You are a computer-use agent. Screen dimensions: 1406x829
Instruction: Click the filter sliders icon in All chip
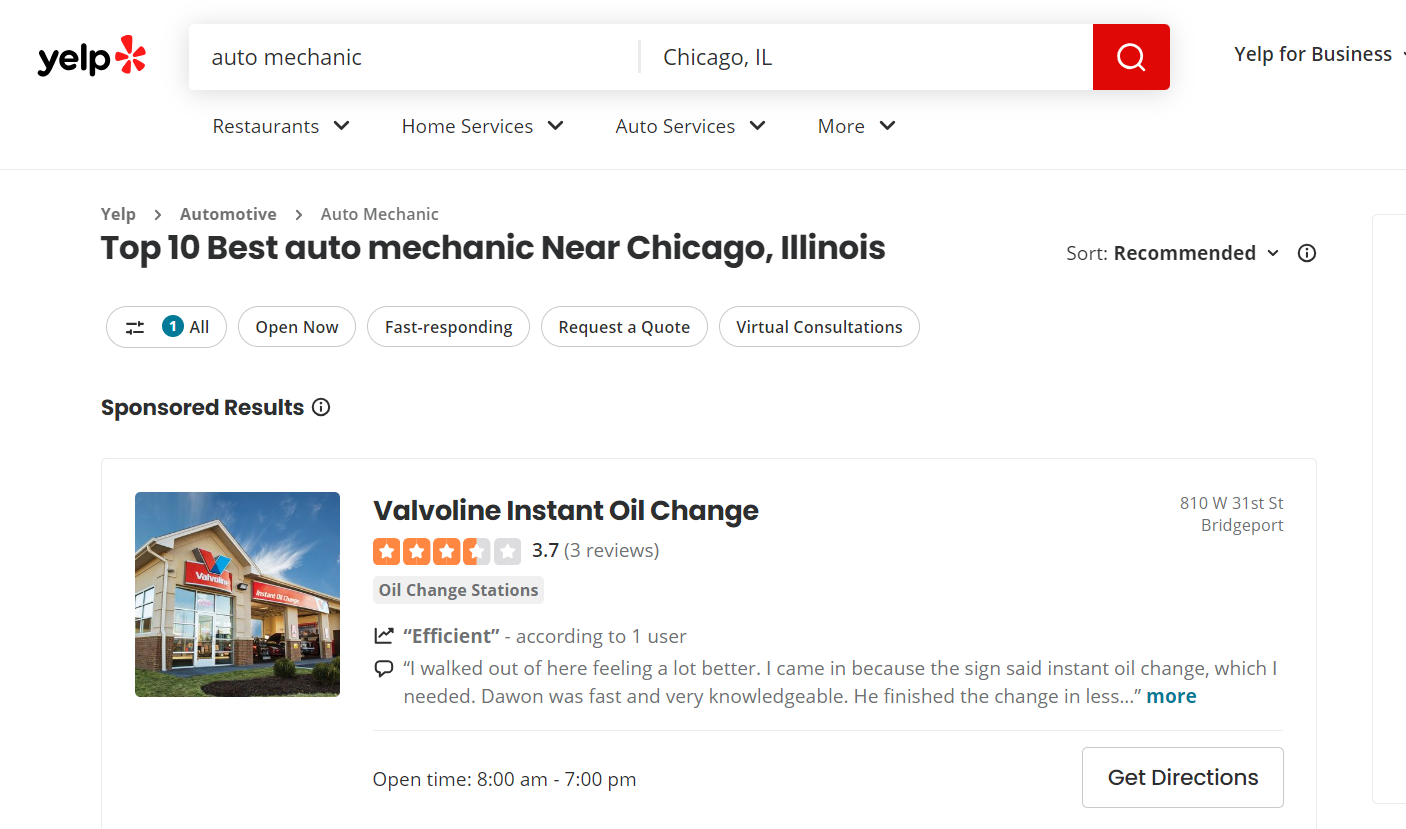(x=135, y=327)
